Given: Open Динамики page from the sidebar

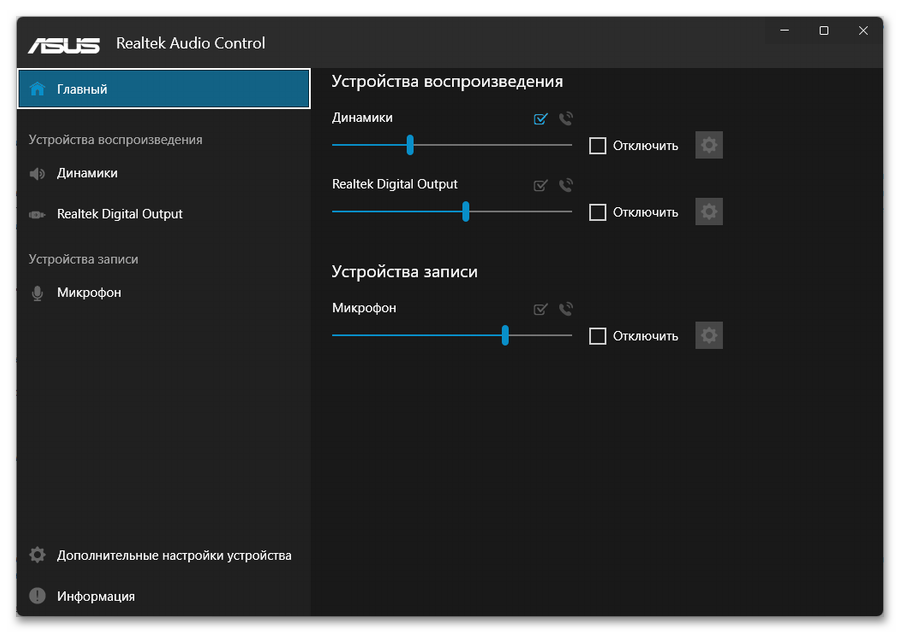Looking at the screenshot, I should (x=164, y=173).
